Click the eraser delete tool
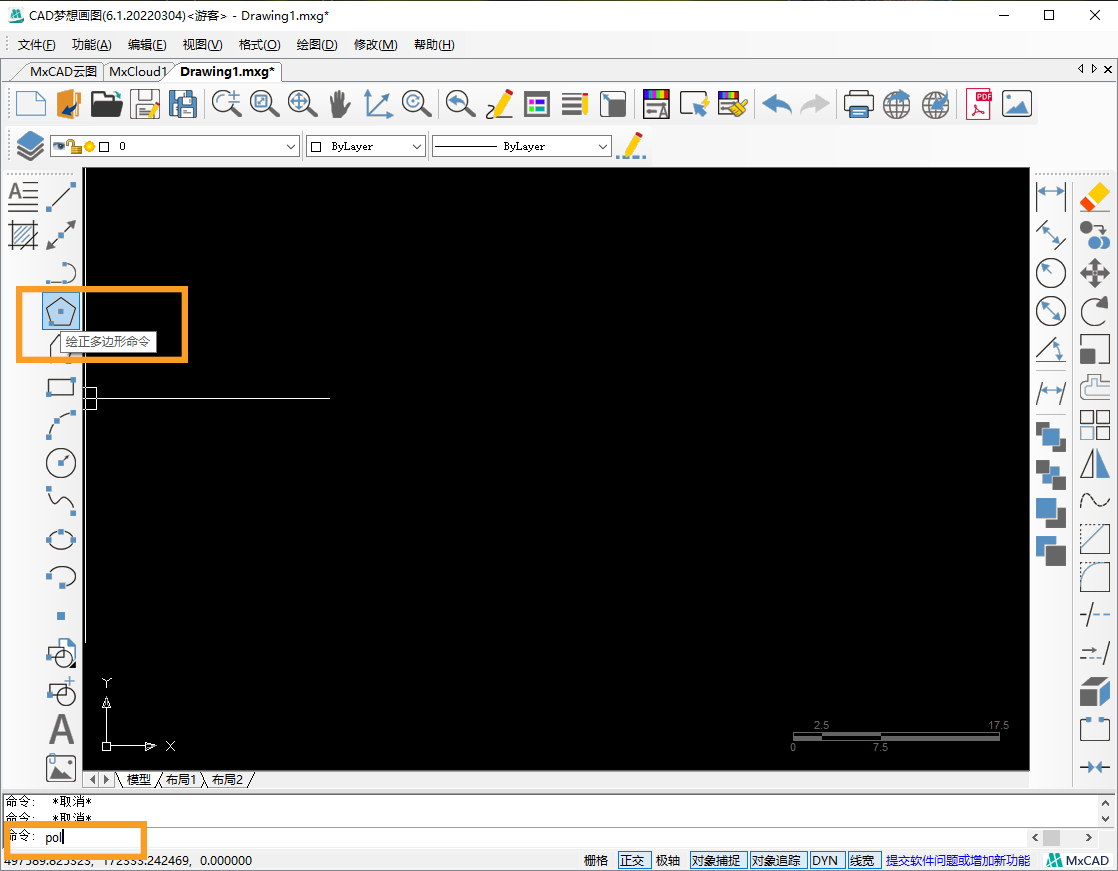Viewport: 1118px width, 871px height. pyautogui.click(x=1094, y=197)
